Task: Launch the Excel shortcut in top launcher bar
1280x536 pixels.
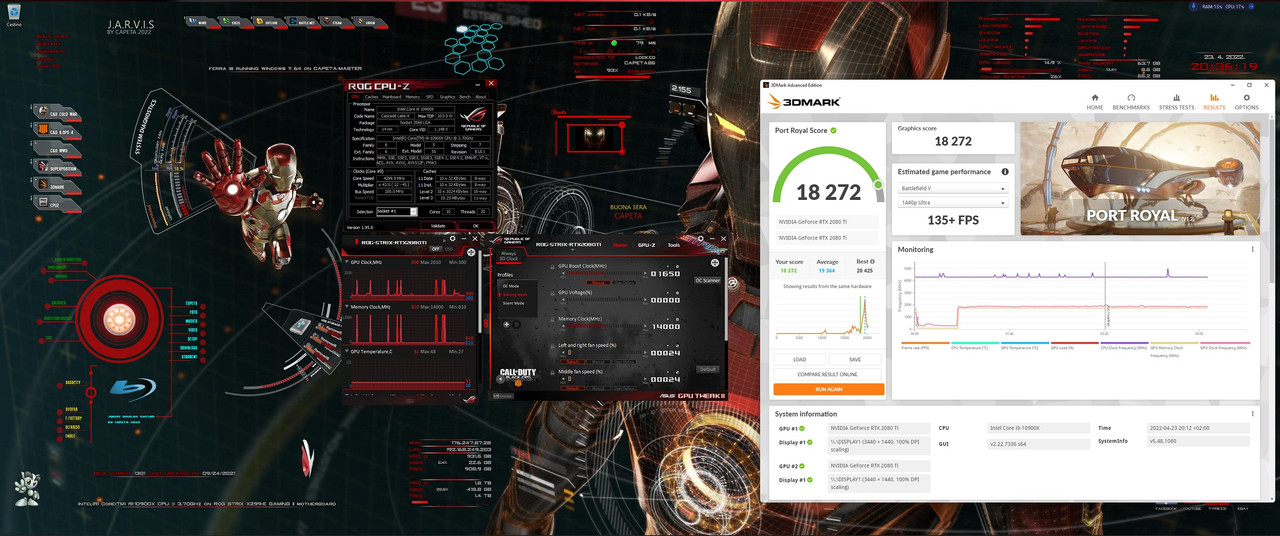Action: (x=235, y=20)
